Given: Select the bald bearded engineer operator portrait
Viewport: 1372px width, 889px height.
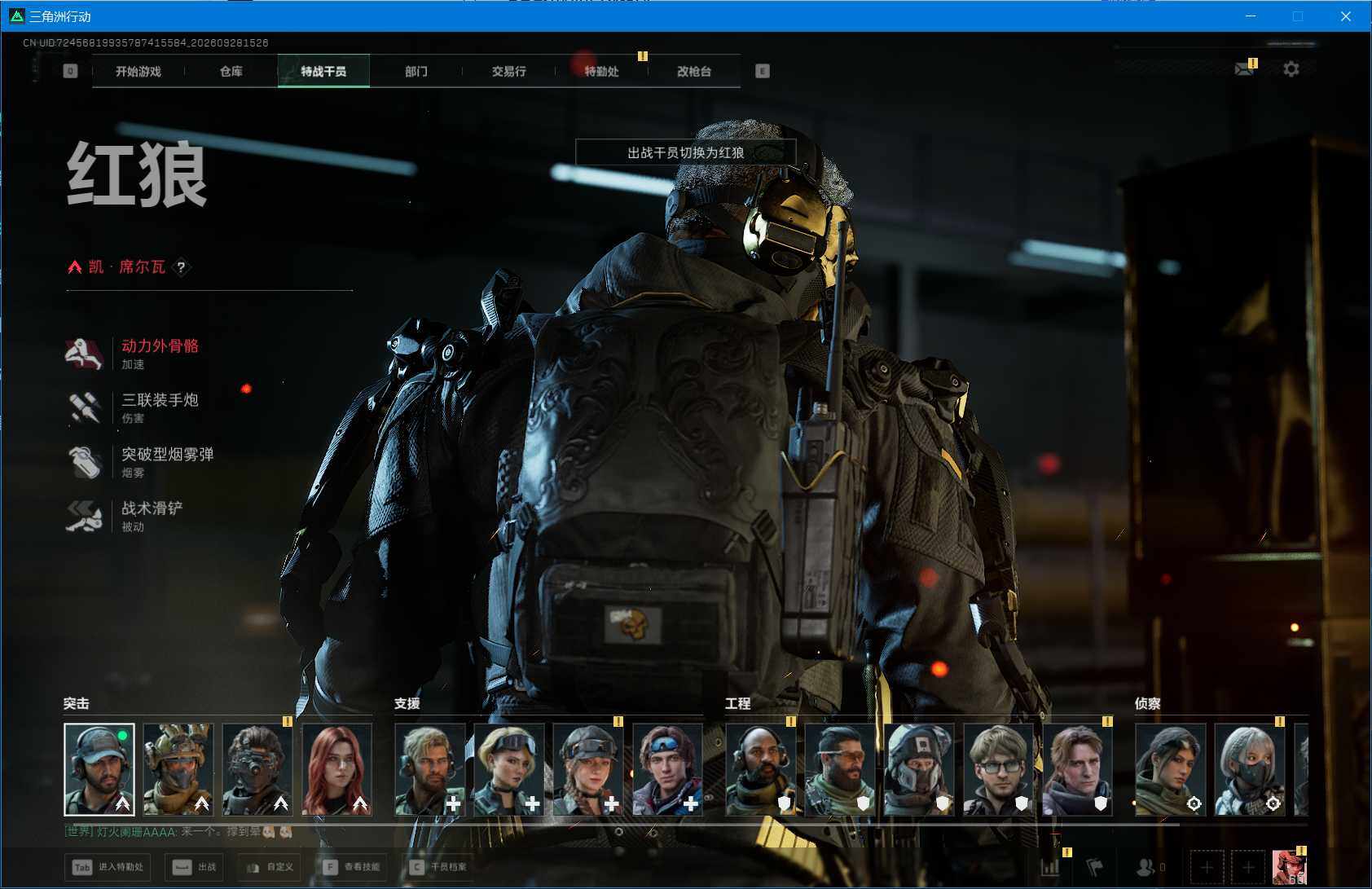Looking at the screenshot, I should pyautogui.click(x=760, y=769).
